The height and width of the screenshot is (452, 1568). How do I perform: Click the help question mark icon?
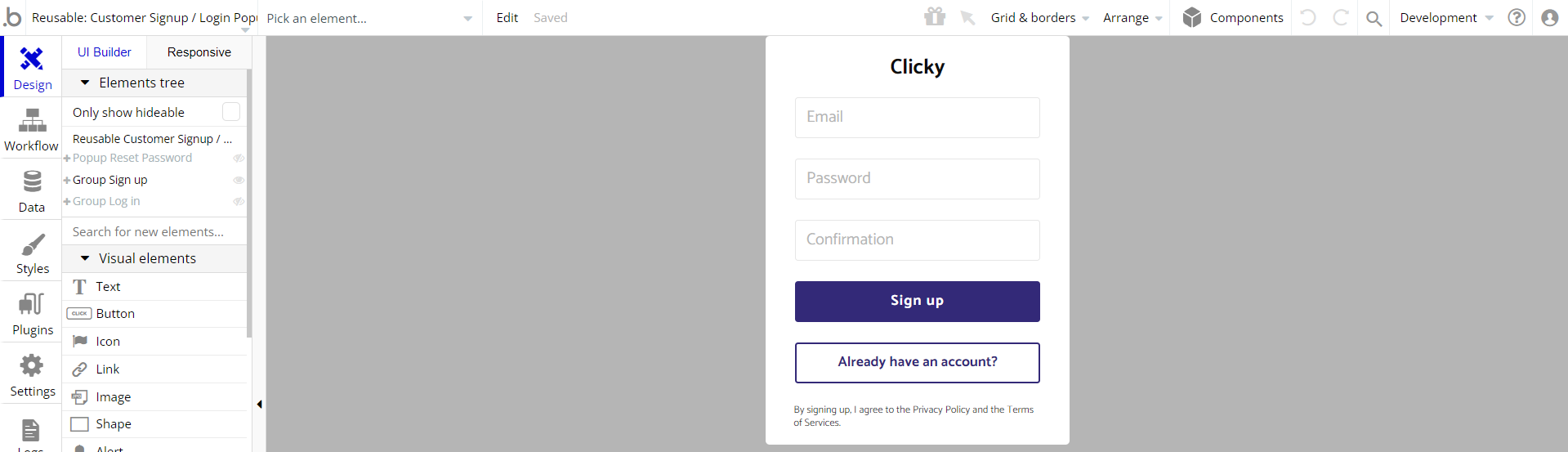point(1517,17)
